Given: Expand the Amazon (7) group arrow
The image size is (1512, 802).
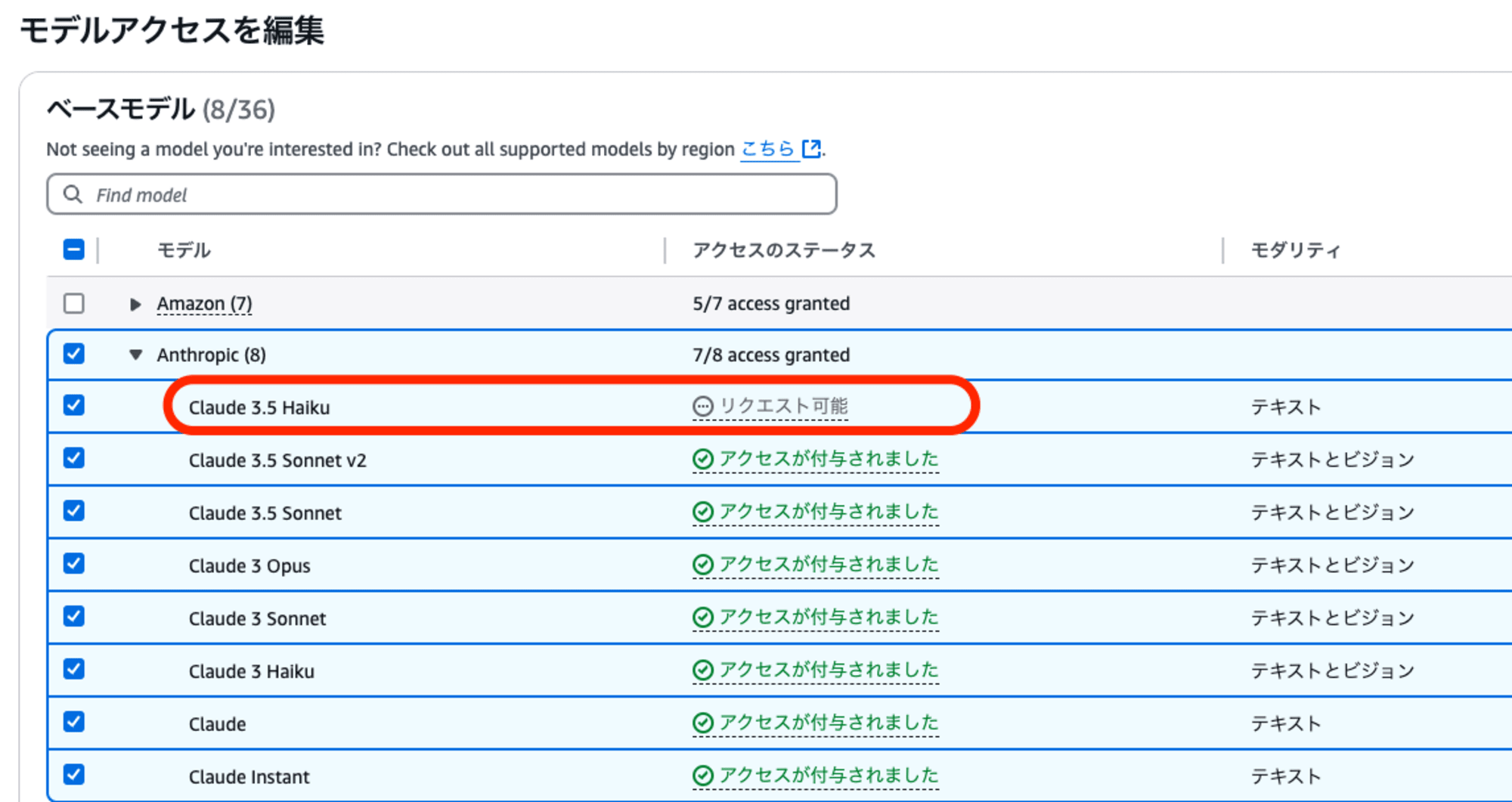Looking at the screenshot, I should (x=135, y=304).
